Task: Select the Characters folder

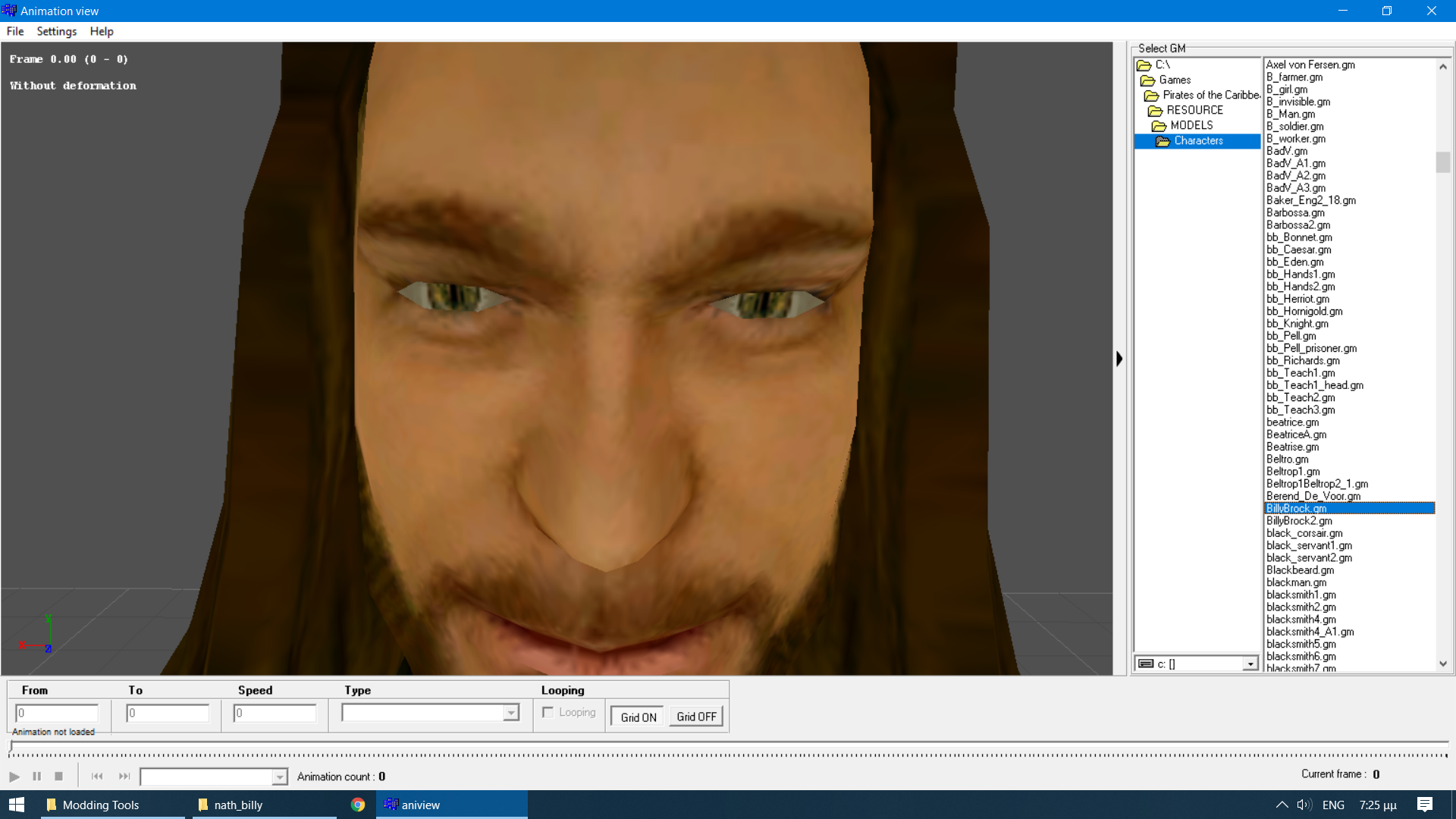Action: click(1197, 141)
